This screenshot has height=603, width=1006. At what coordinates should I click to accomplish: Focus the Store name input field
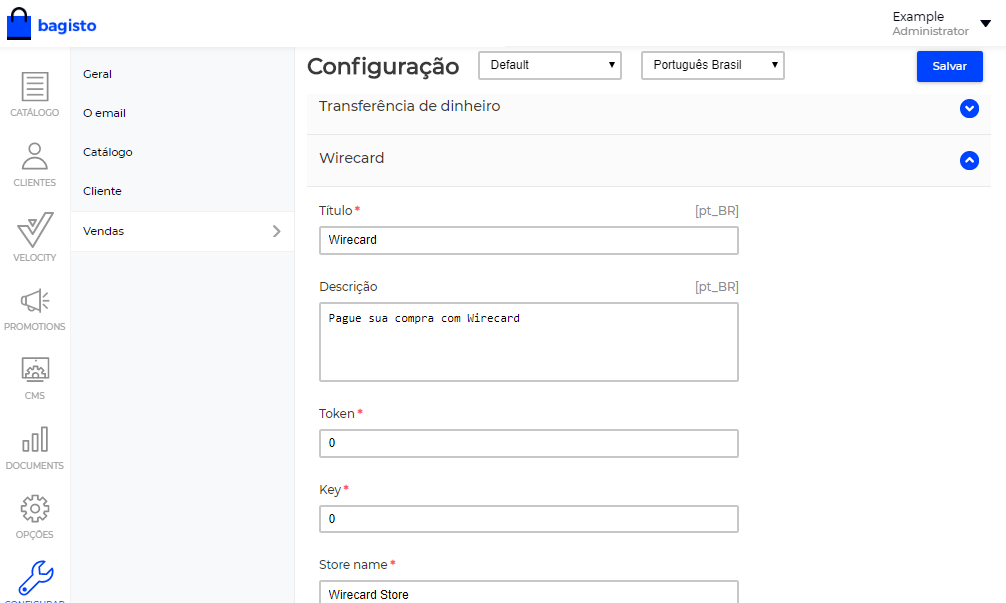point(529,593)
